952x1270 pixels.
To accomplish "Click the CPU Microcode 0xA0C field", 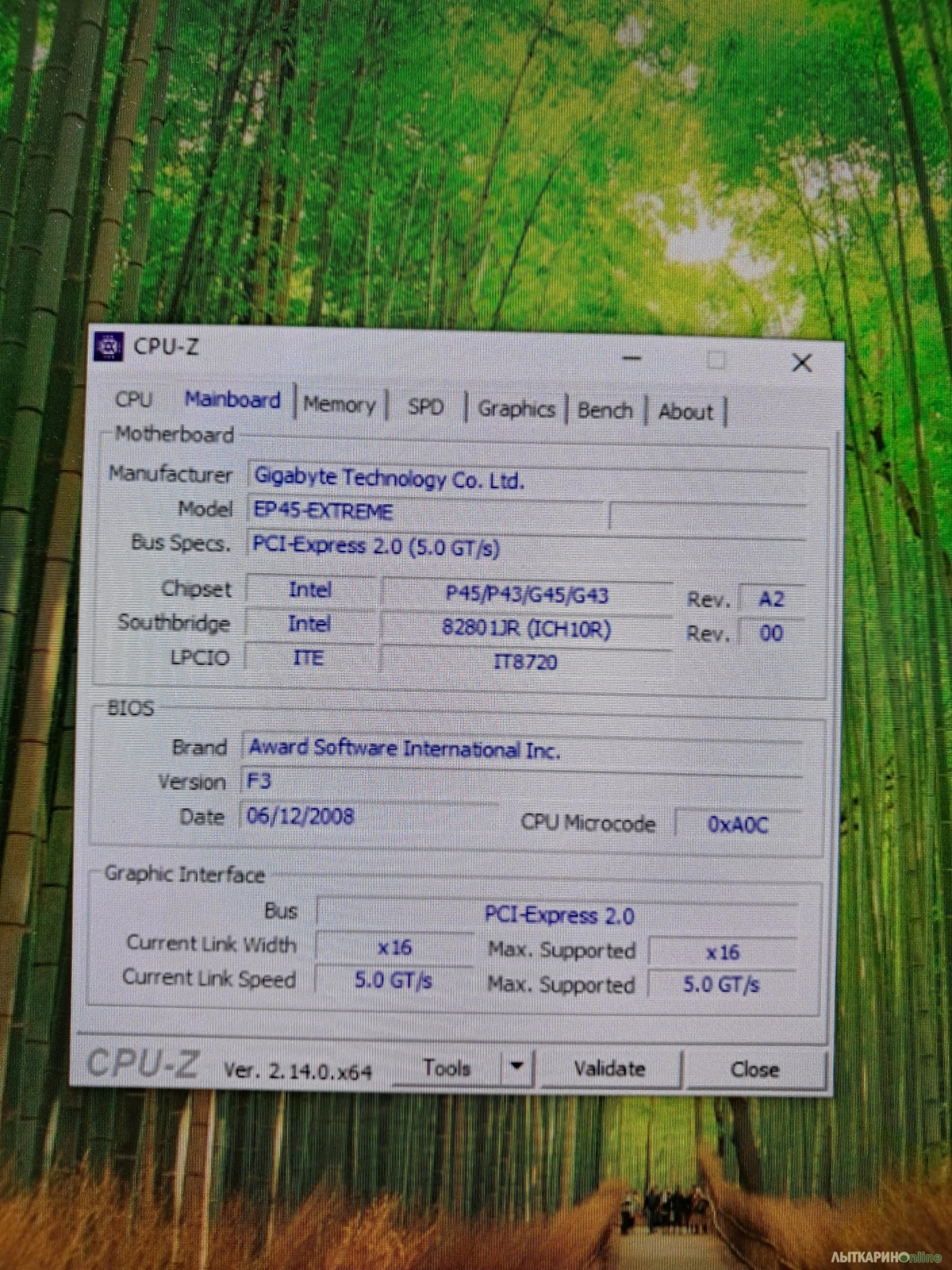I will (x=737, y=825).
